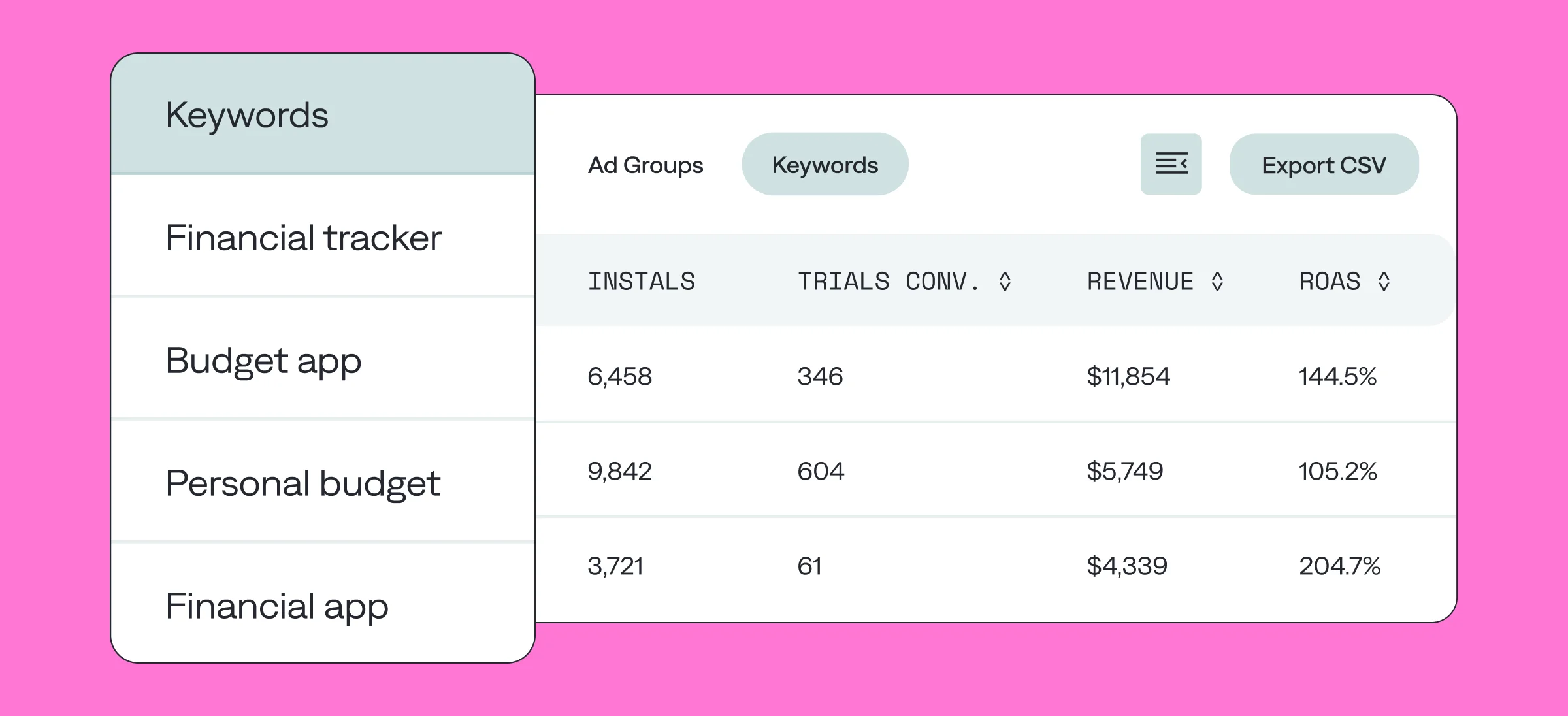This screenshot has width=1568, height=716.
Task: Toggle sorting on TRIALS CONV. column
Action: click(x=1004, y=282)
